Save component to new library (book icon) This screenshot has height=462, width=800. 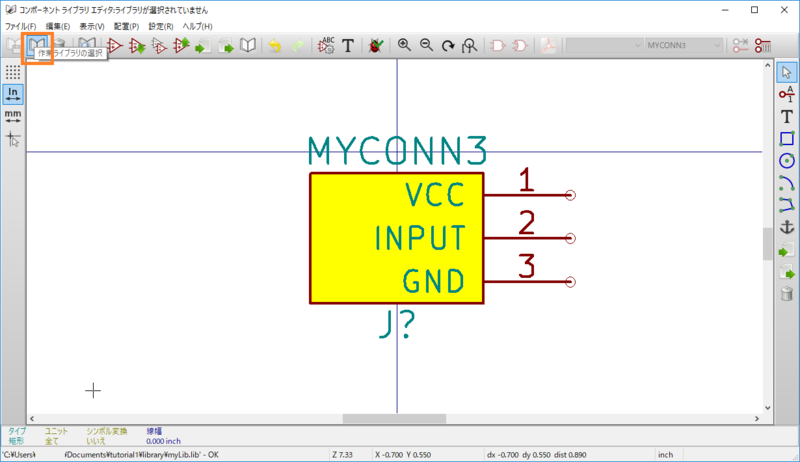point(248,45)
